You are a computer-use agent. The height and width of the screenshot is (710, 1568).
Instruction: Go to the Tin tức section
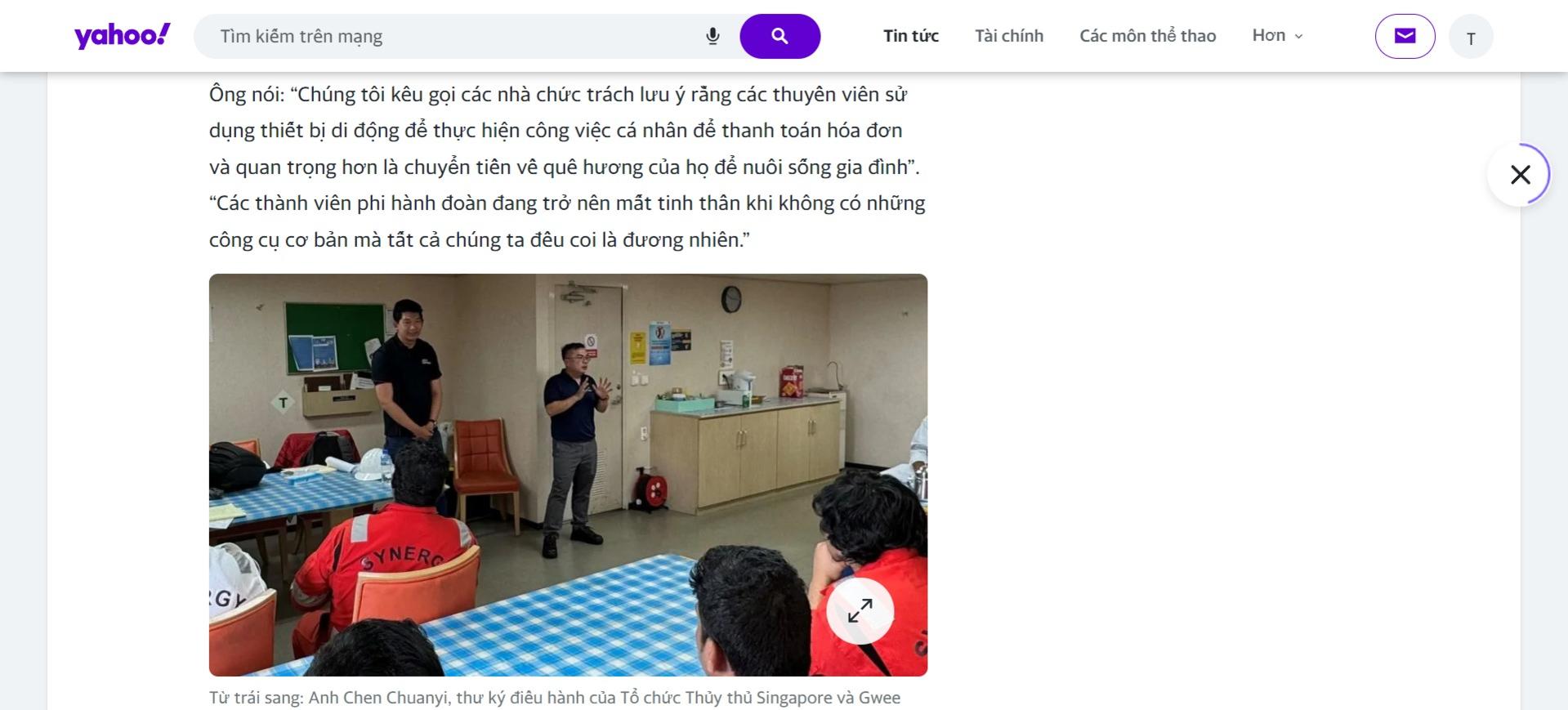(x=911, y=36)
